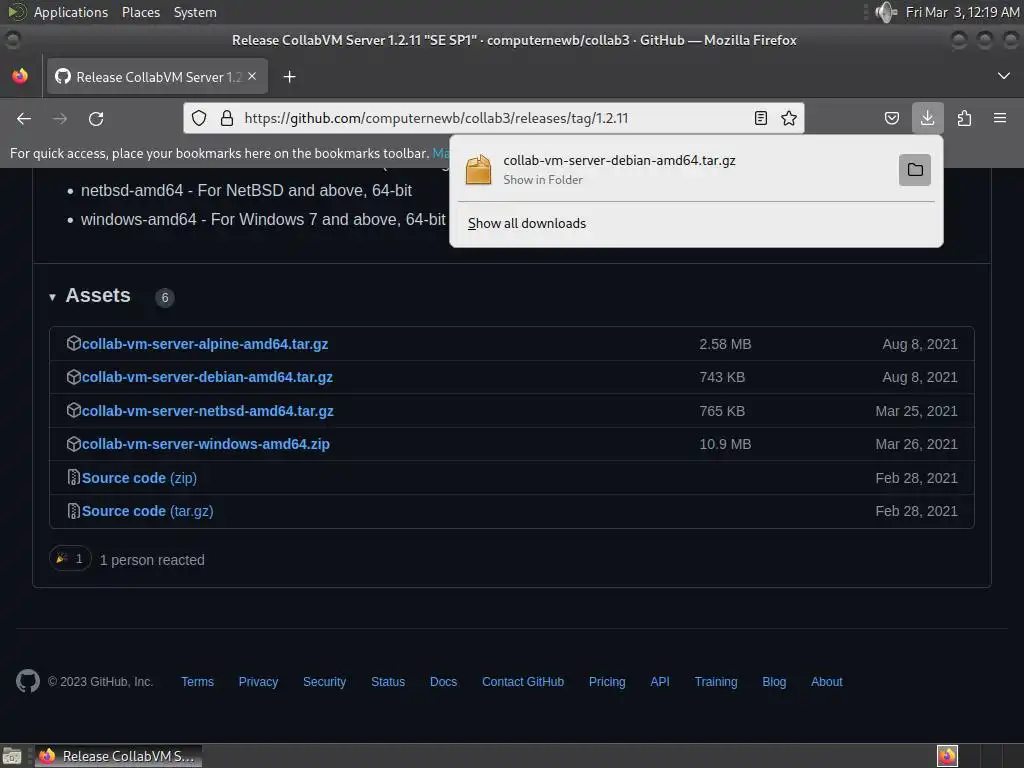Open Firefox application hamburger menu
The image size is (1024, 768).
click(1000, 118)
